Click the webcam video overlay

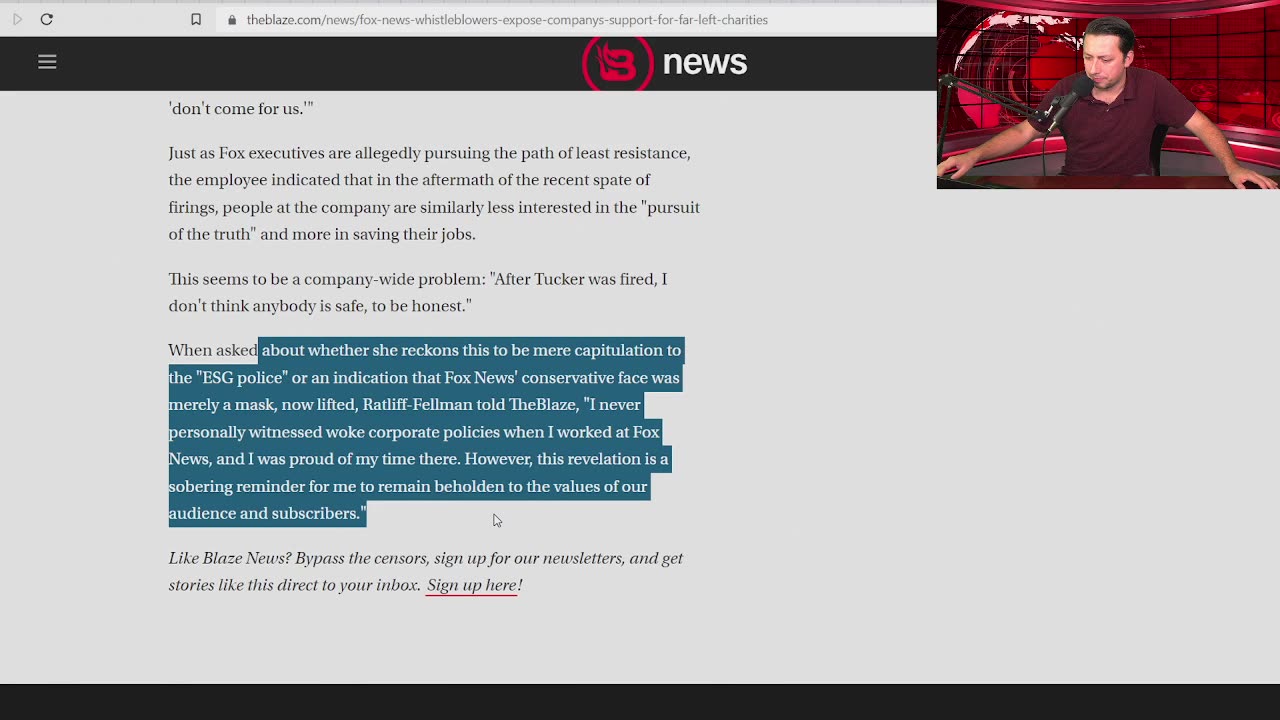pyautogui.click(x=1108, y=94)
